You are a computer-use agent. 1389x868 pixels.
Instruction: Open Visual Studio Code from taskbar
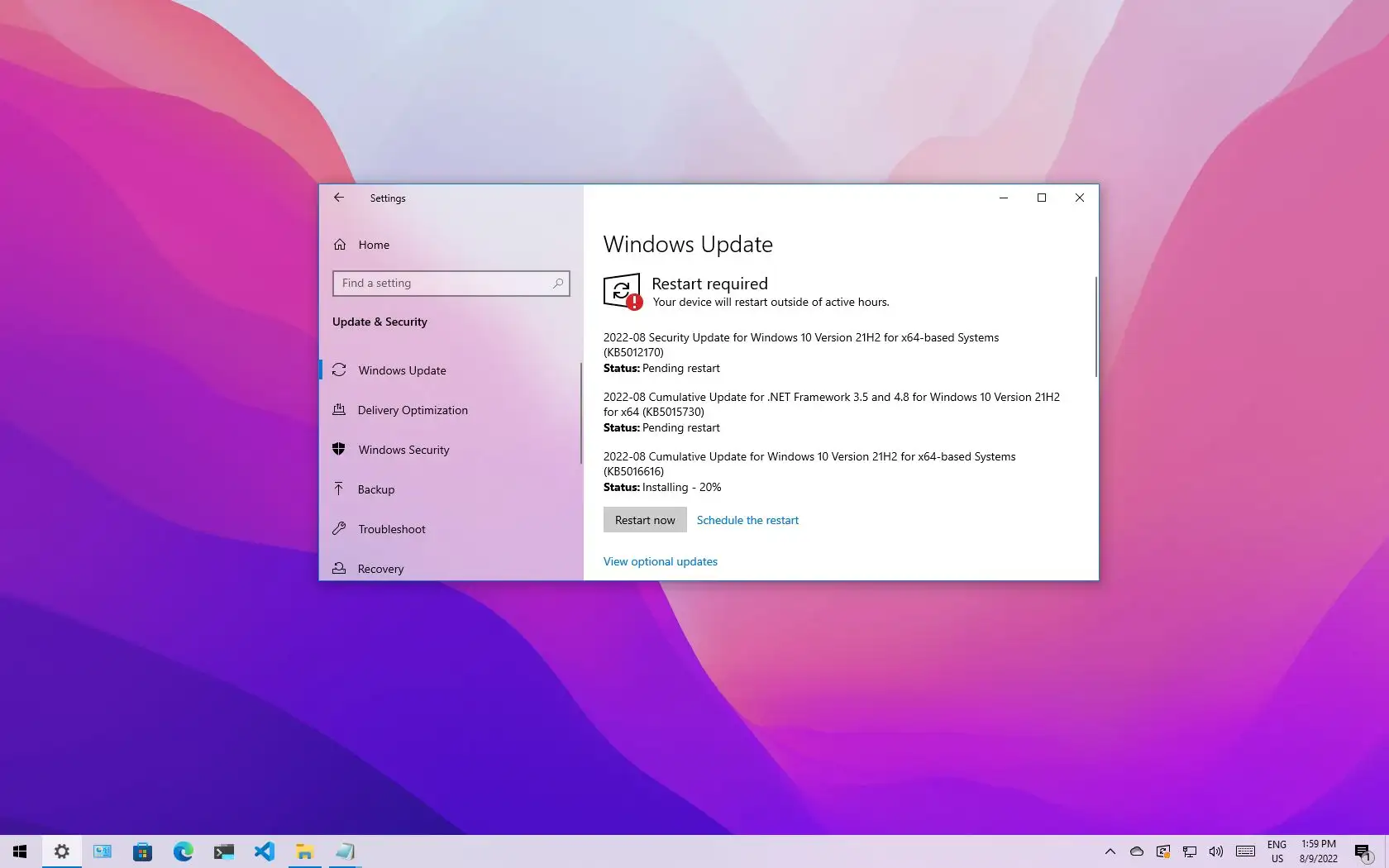pyautogui.click(x=264, y=851)
